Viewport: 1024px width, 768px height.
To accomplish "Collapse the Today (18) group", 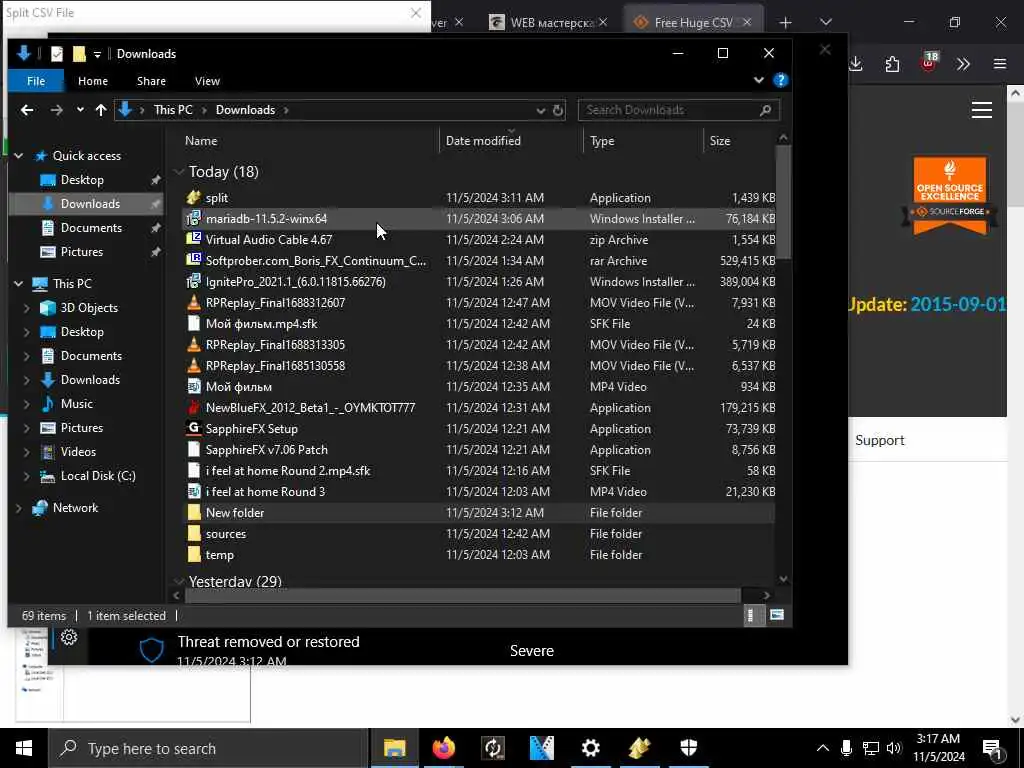I will click(x=178, y=172).
